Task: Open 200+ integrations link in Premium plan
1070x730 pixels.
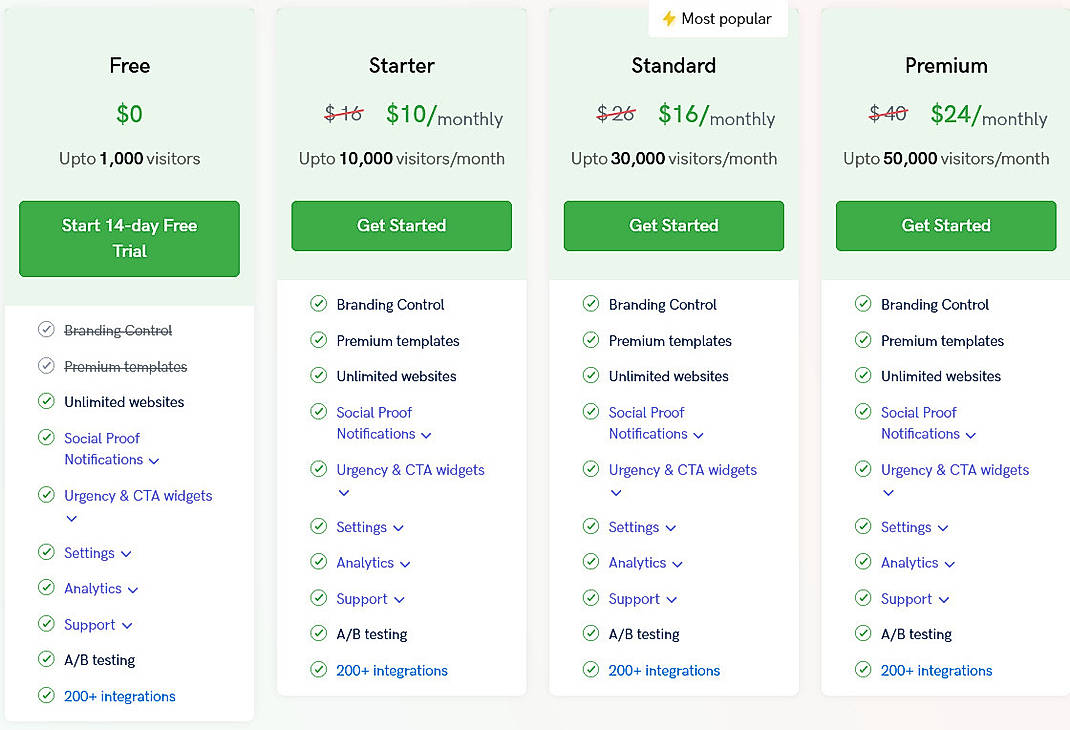Action: [936, 671]
